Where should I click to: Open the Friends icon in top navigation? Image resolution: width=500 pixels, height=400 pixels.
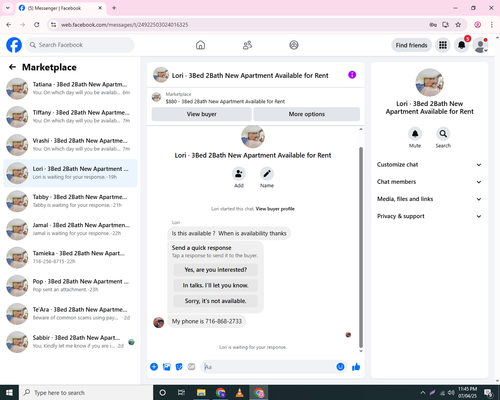pyautogui.click(x=247, y=45)
